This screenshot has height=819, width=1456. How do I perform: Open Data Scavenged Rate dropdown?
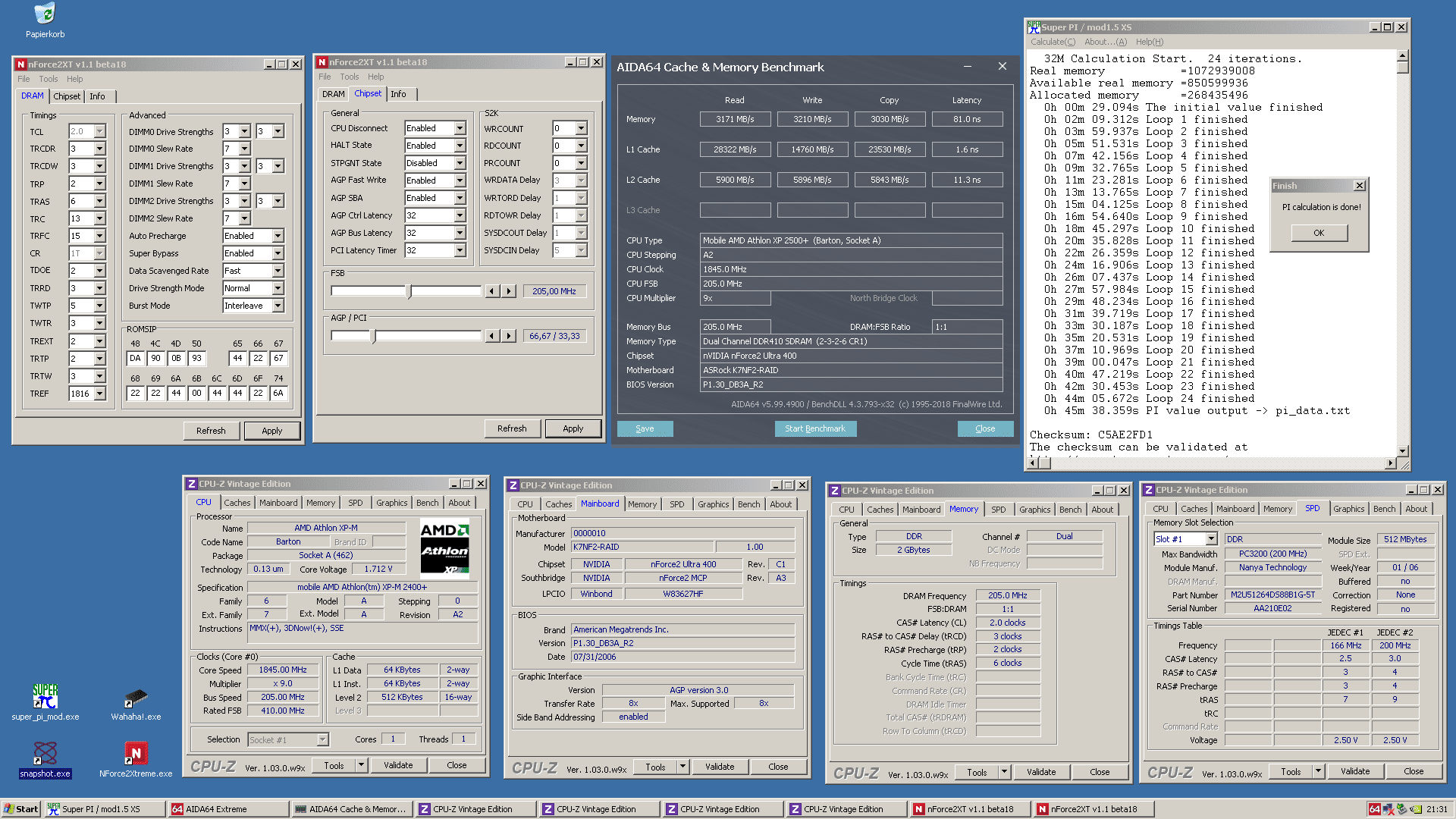click(x=278, y=271)
